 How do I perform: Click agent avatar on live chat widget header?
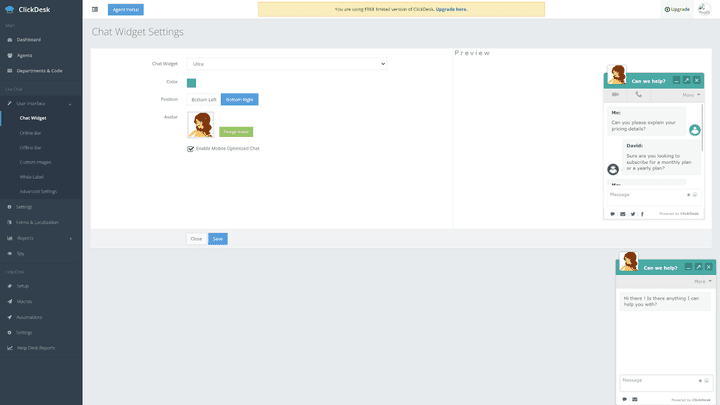[629, 261]
